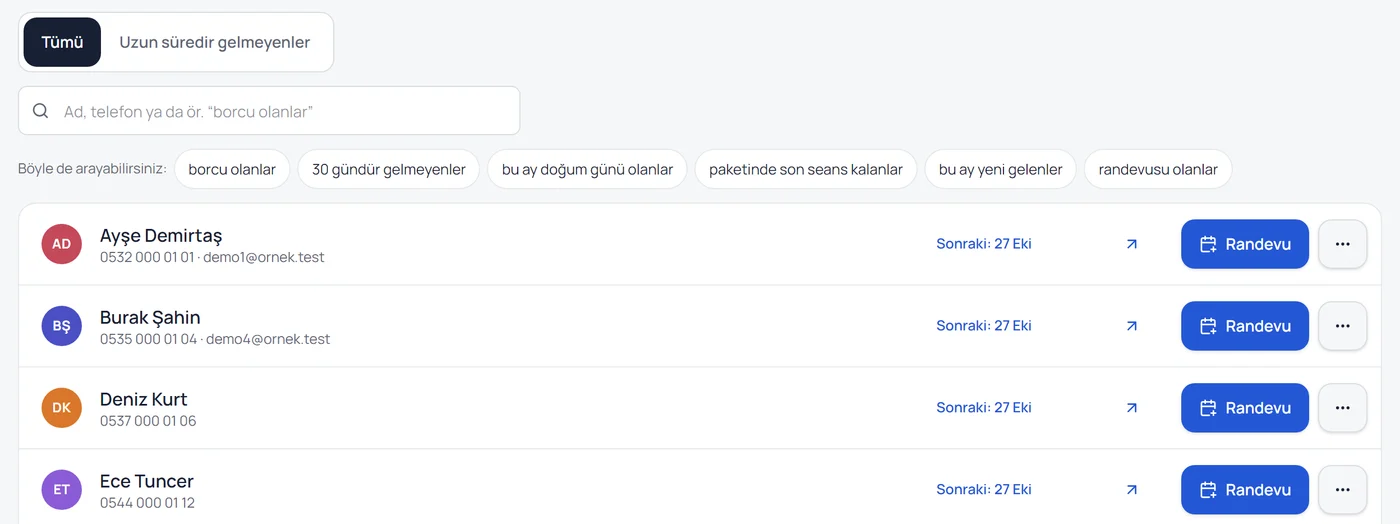Choose bu ay doğum günü olanlar chip
This screenshot has height=524, width=1400.
point(587,169)
